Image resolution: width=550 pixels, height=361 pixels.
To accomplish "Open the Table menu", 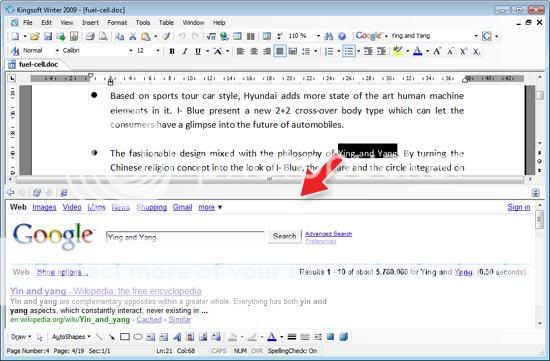I will [166, 22].
